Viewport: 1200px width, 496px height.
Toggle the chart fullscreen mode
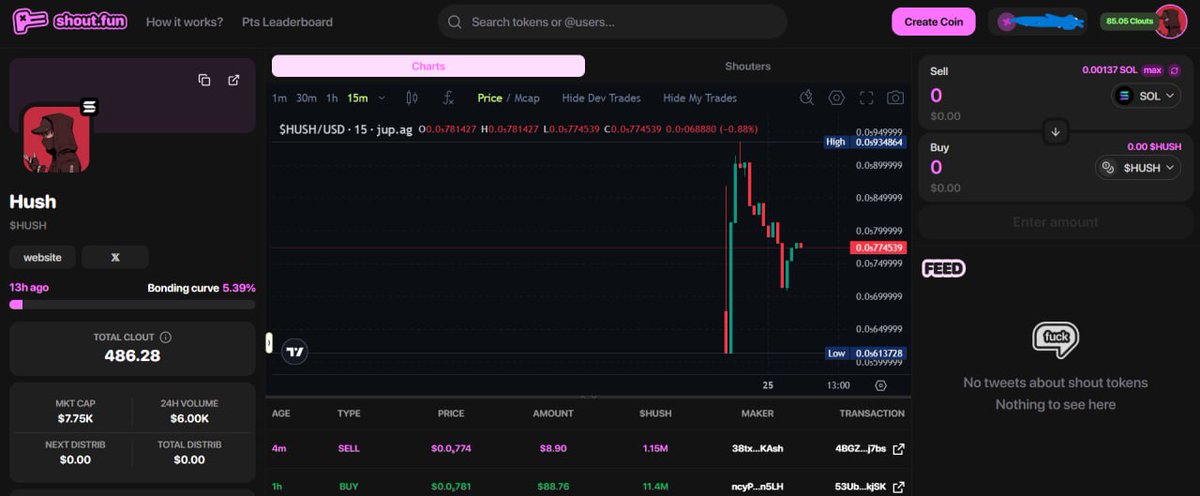point(867,98)
